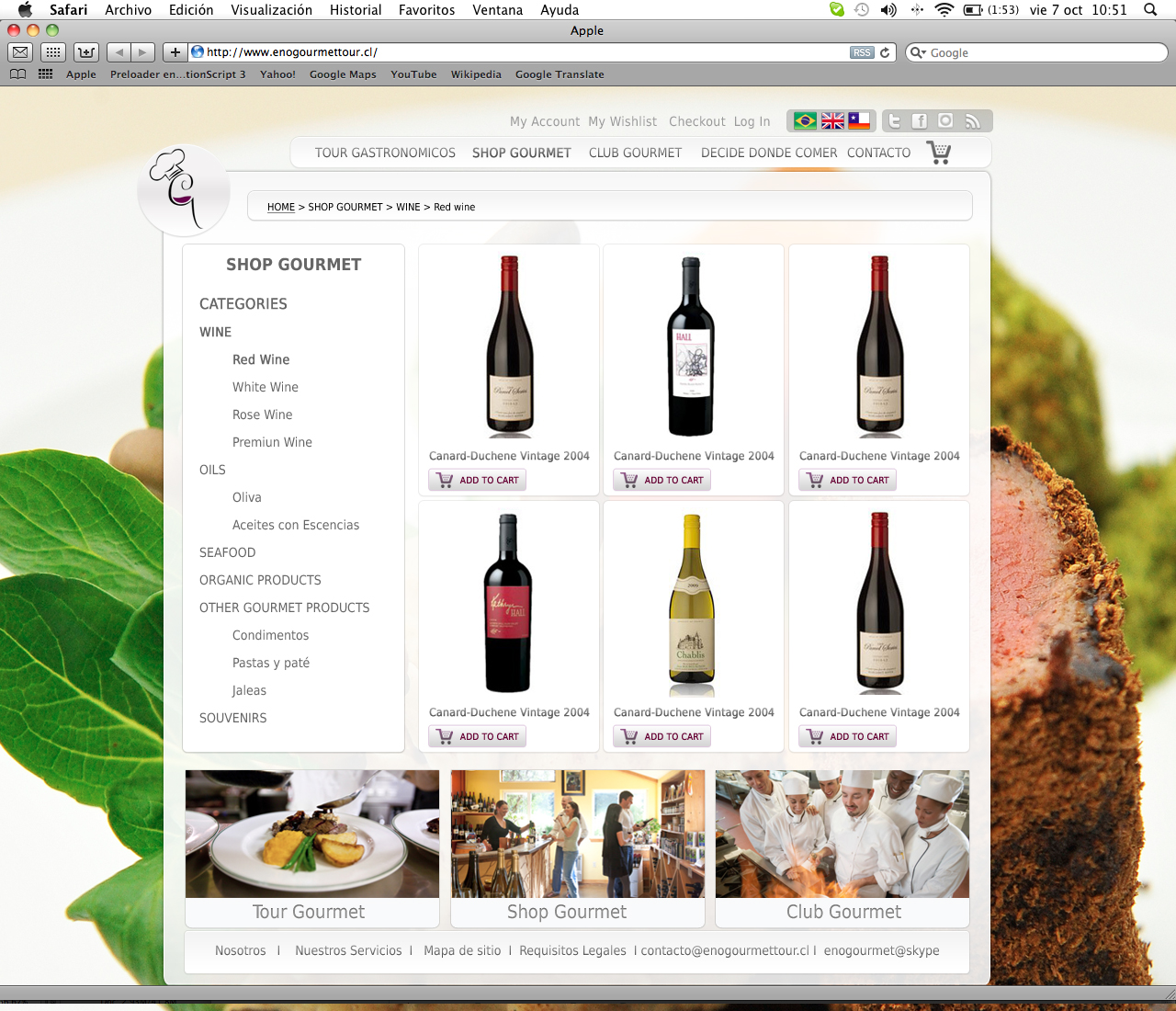The width and height of the screenshot is (1176, 1011).
Task: Open the Wi-Fi status menu
Action: click(x=944, y=9)
